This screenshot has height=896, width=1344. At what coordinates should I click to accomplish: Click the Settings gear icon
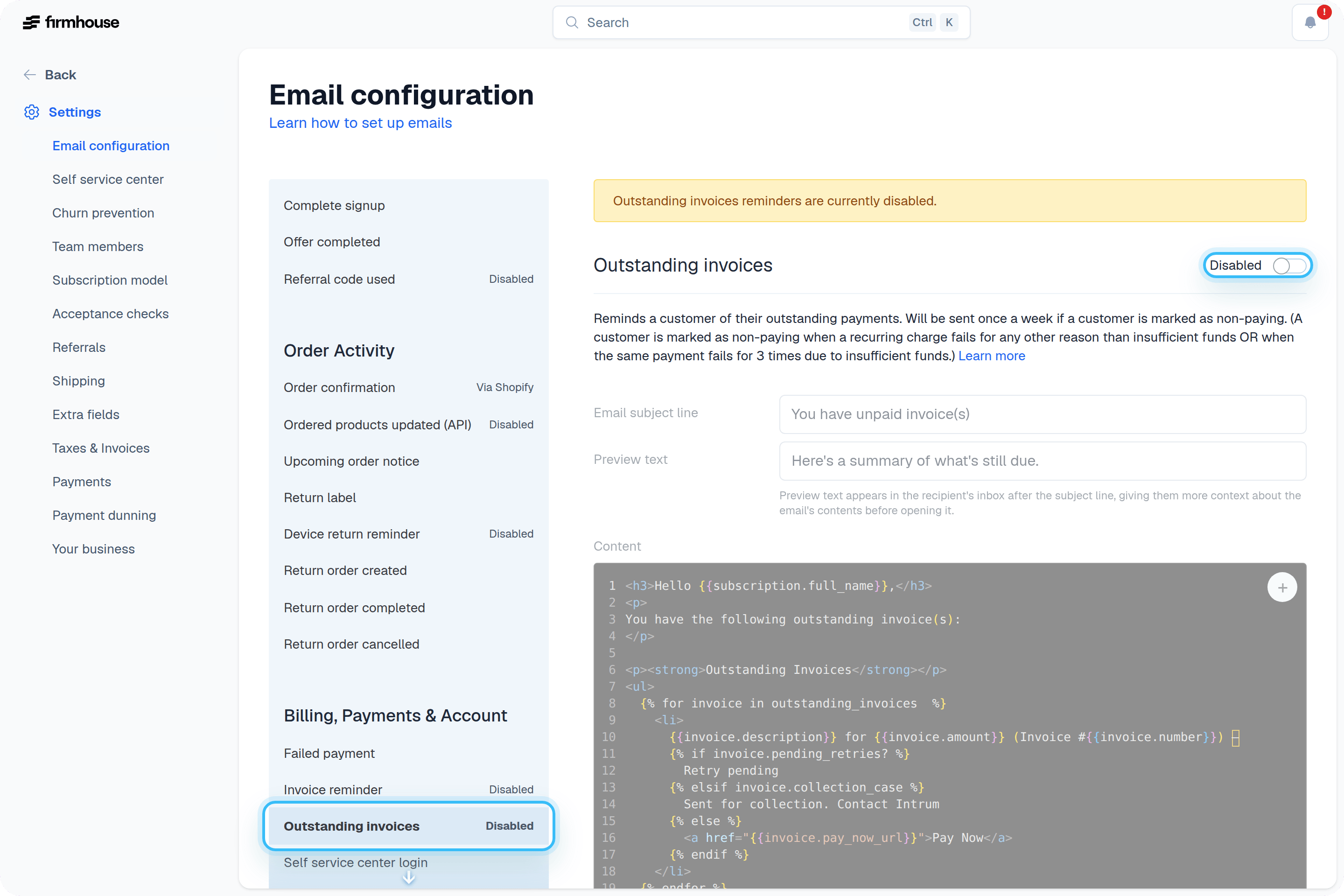tap(32, 112)
